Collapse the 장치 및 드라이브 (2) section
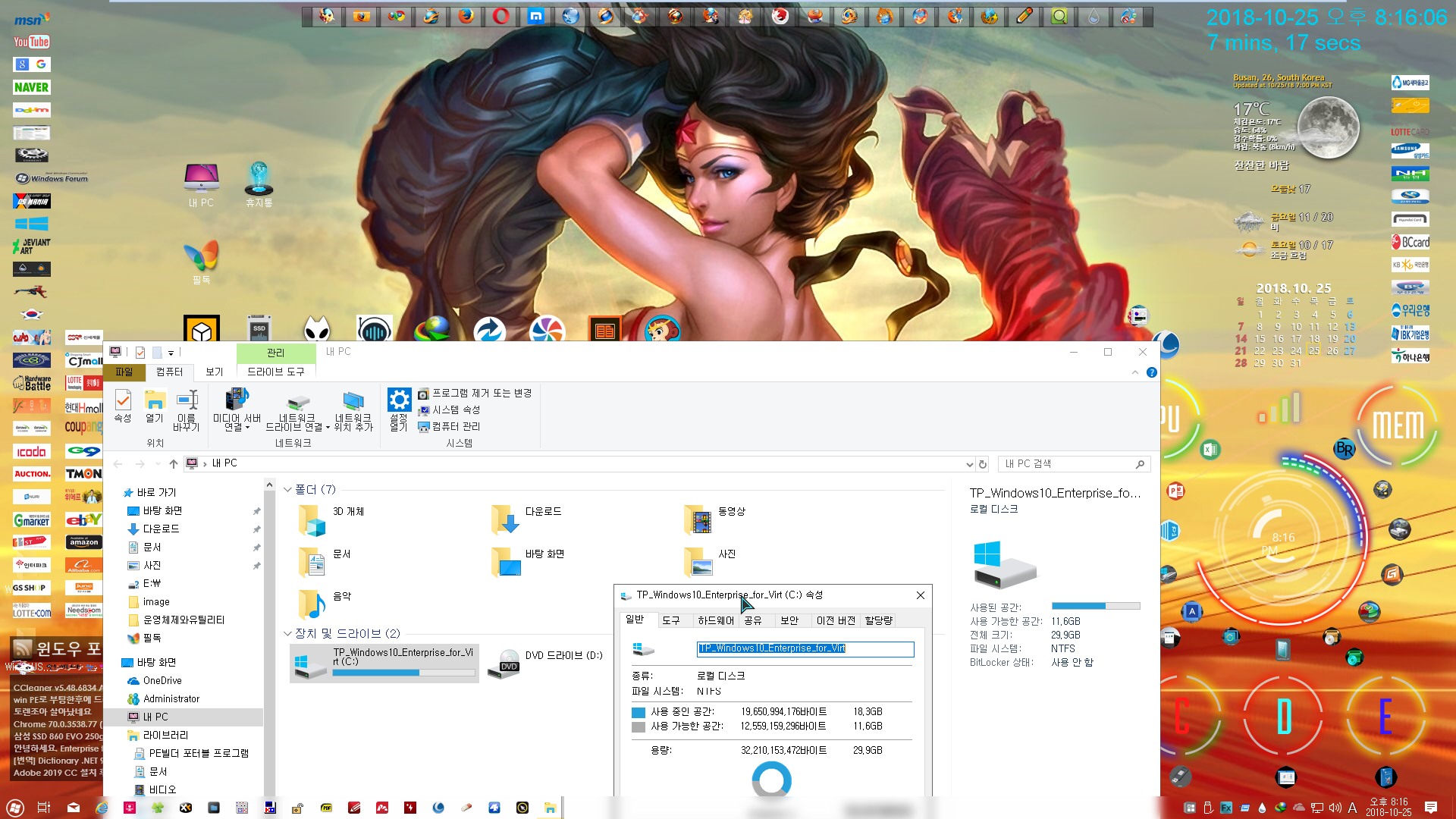The height and width of the screenshot is (819, 1456). pos(287,634)
